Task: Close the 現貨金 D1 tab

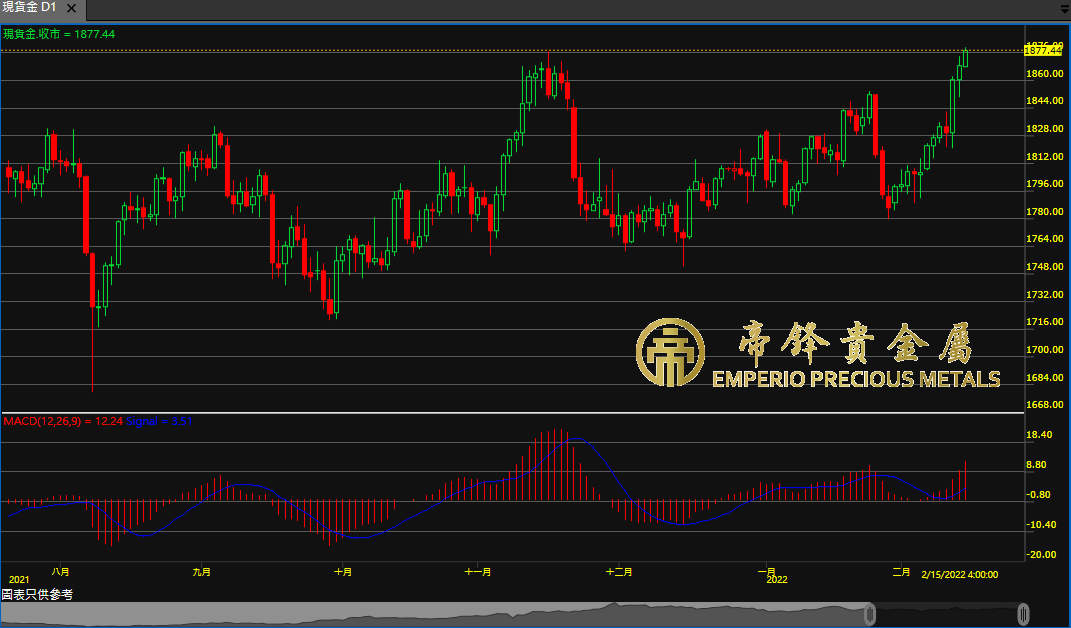Action: tap(72, 9)
